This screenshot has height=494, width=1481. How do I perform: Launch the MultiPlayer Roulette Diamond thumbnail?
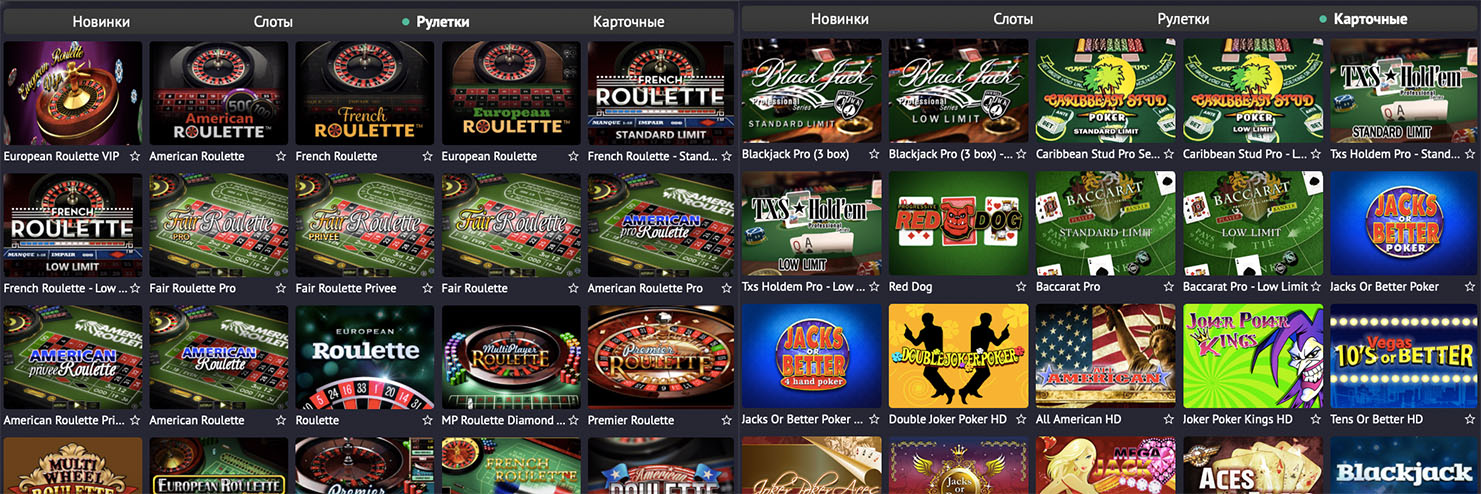[x=511, y=357]
